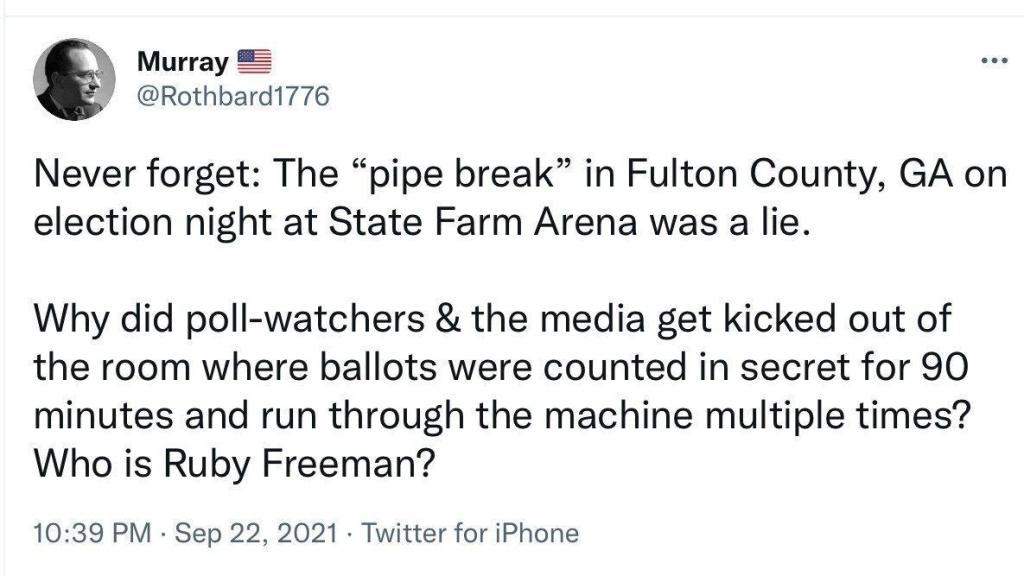The width and height of the screenshot is (1024, 576).
Task: Open the Murray display name profile link
Action: (183, 62)
